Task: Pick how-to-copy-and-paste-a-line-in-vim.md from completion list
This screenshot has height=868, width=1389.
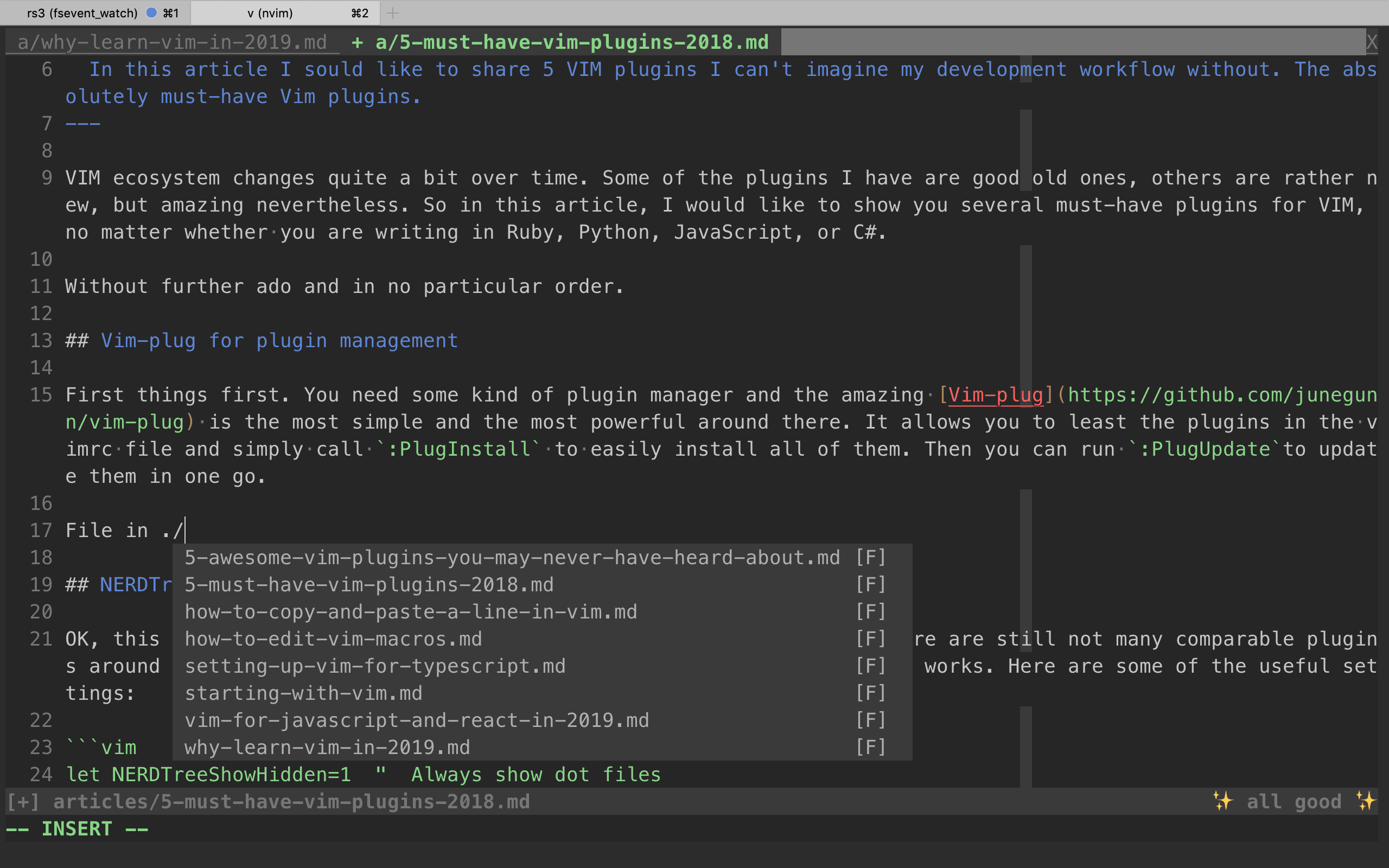Action: (410, 611)
